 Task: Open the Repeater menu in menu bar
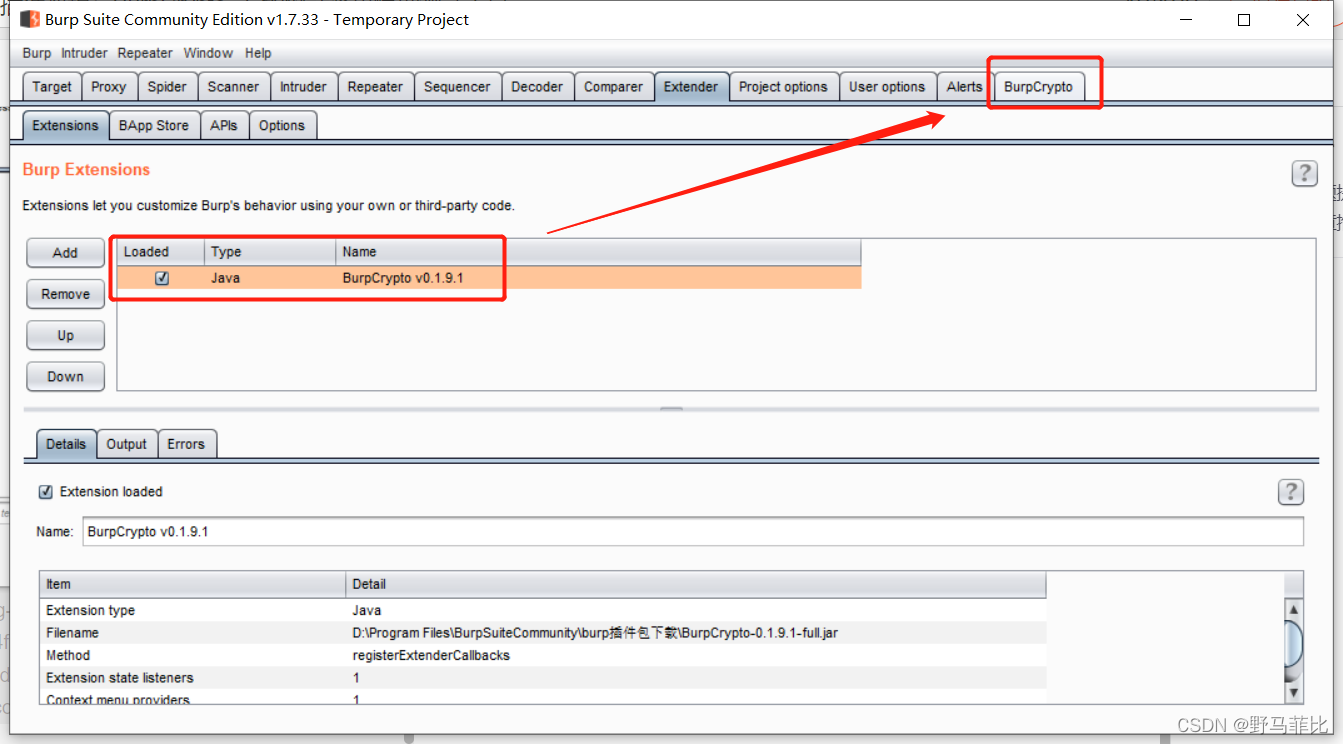(145, 53)
